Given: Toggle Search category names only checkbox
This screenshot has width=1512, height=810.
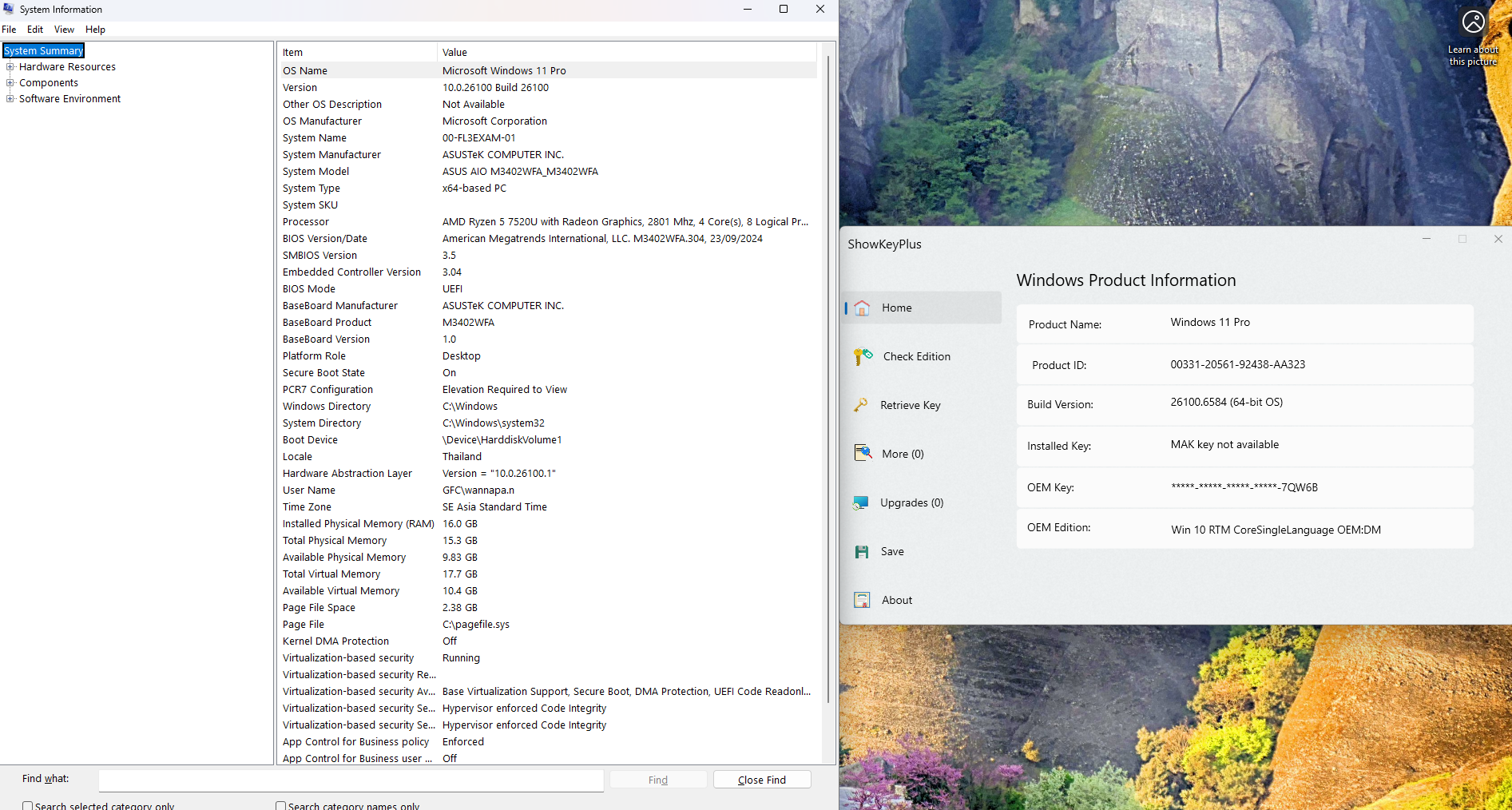Looking at the screenshot, I should pos(281,805).
